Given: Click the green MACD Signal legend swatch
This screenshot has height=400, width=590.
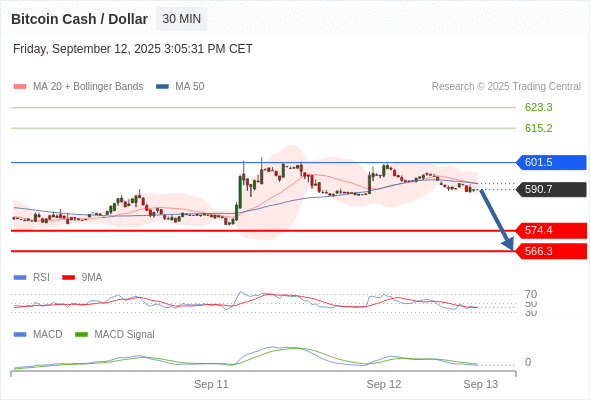Looking at the screenshot, I should pos(81,334).
